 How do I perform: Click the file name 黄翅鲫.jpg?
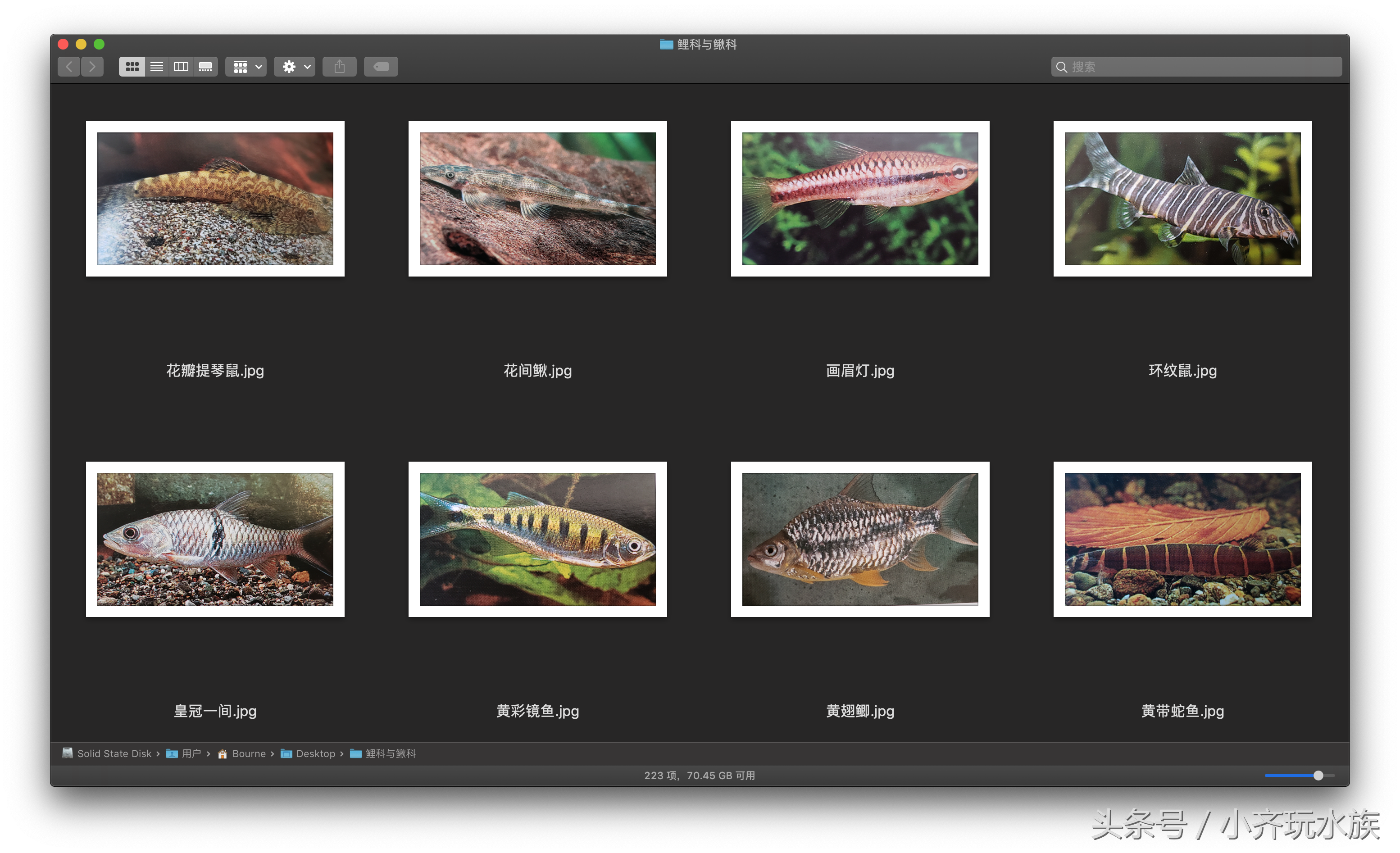[860, 711]
